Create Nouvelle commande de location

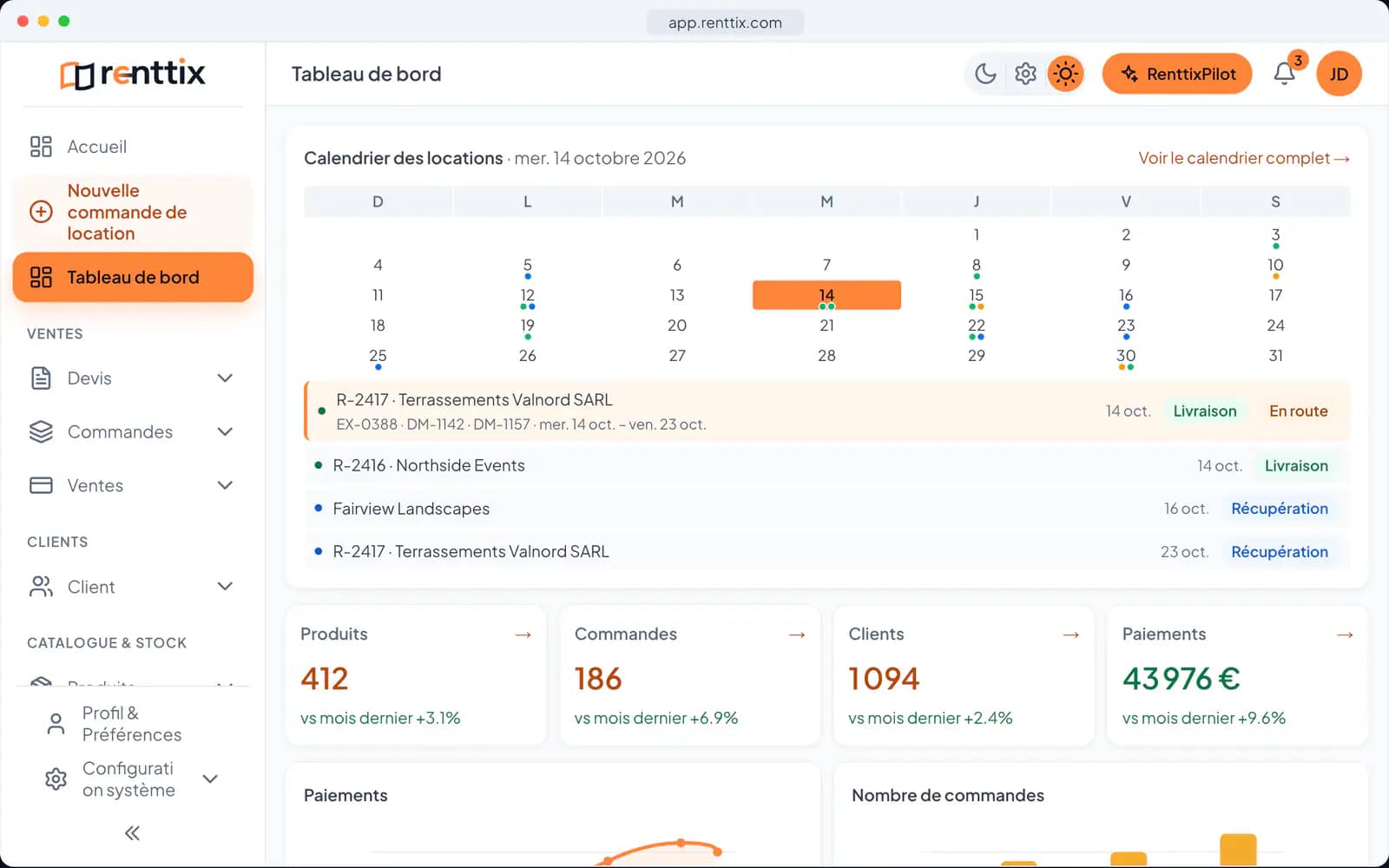[132, 212]
